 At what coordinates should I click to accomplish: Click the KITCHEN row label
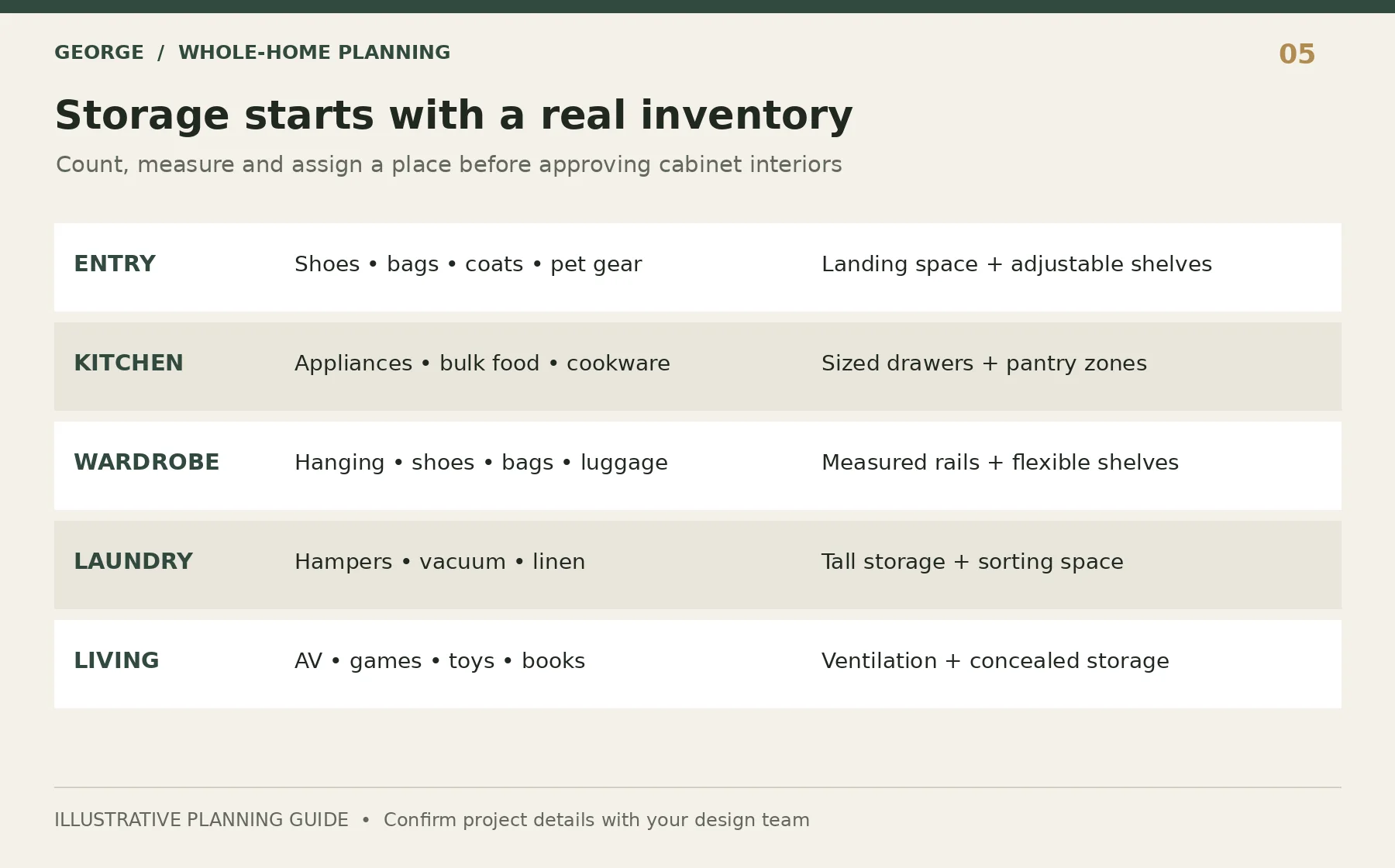(x=129, y=363)
